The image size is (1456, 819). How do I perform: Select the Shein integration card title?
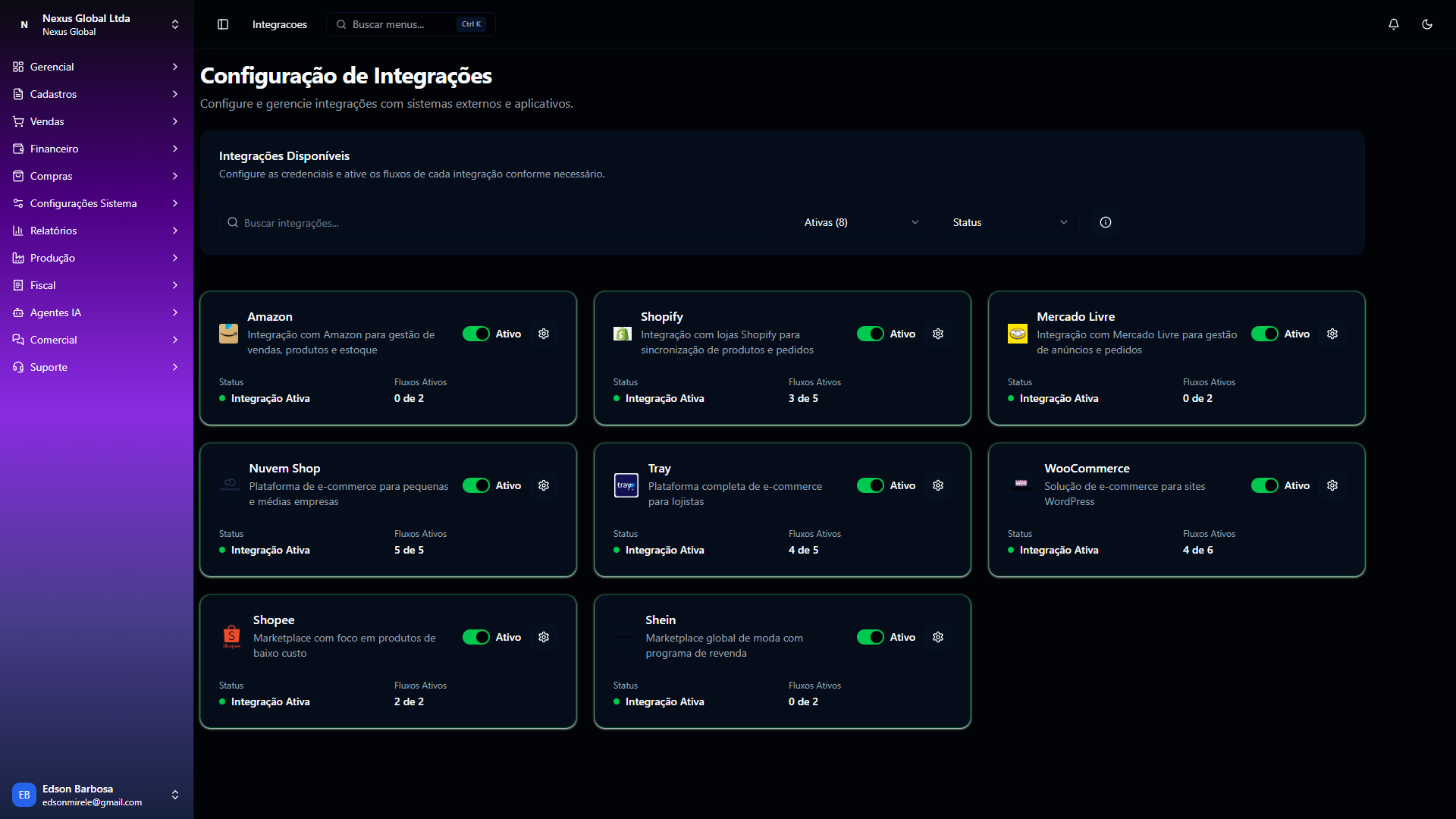[661, 620]
